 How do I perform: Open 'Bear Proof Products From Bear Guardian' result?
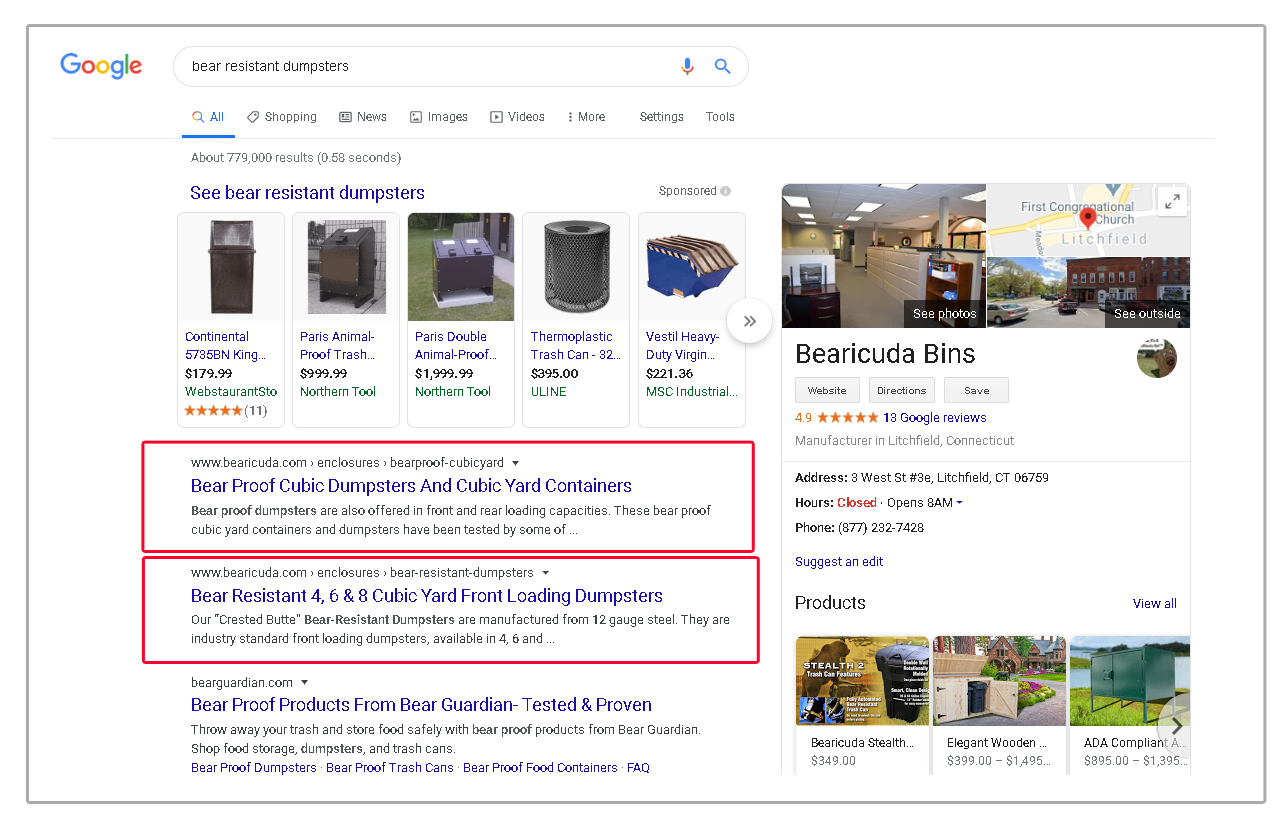(x=421, y=705)
